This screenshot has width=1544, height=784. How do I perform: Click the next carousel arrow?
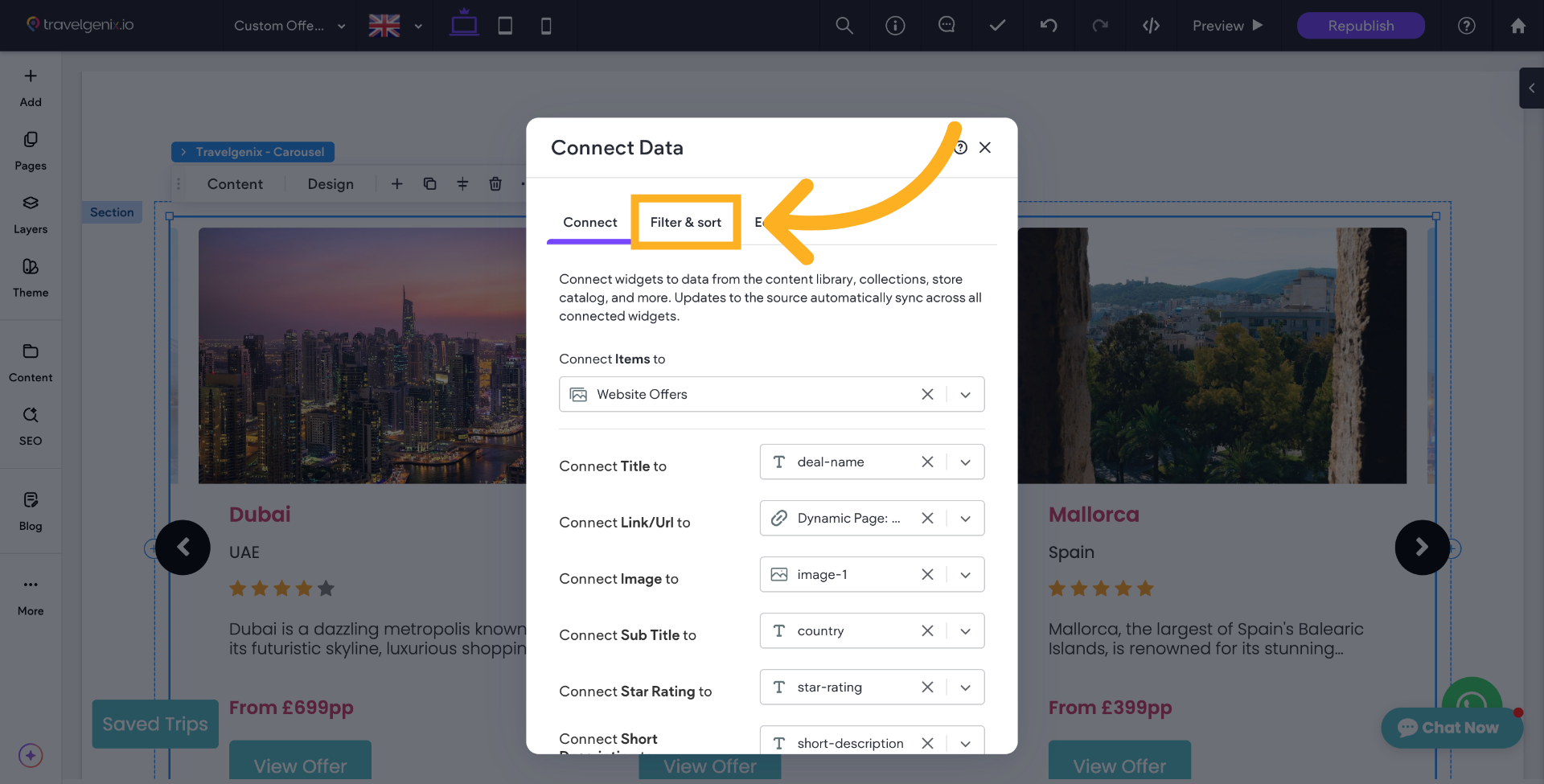point(1422,548)
